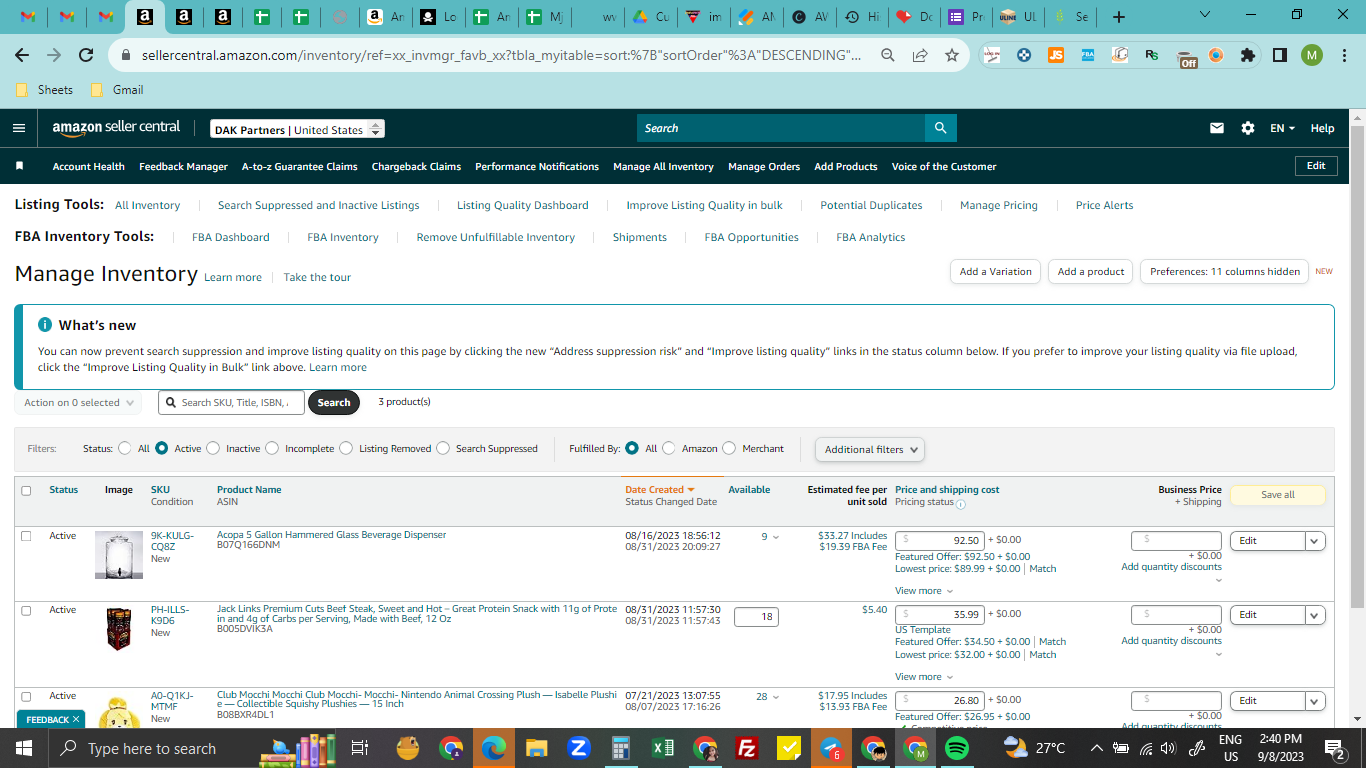
Task: Toggle the browser side panel icon
Action: pos(1279,56)
